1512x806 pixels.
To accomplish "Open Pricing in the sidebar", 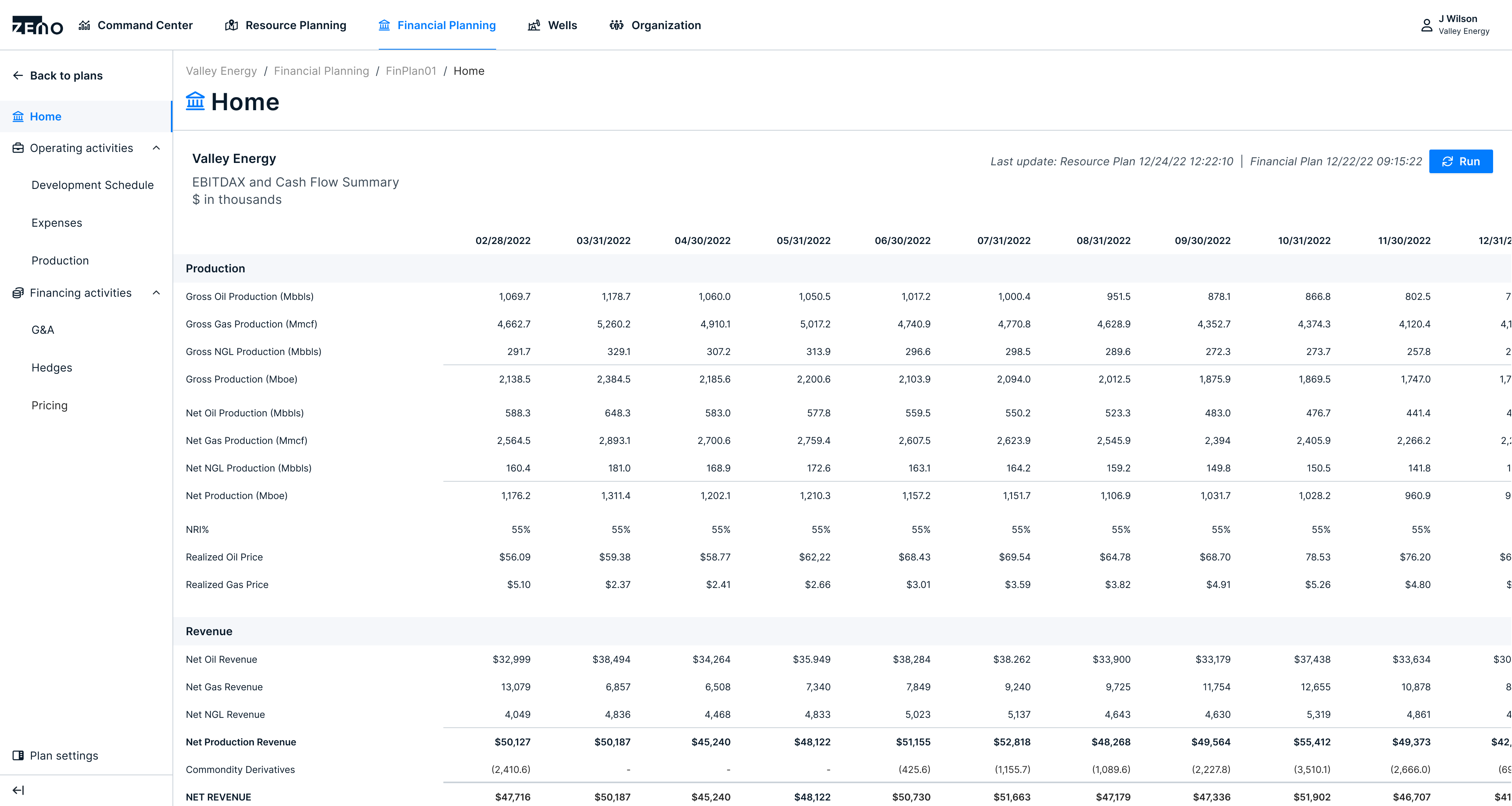I will [x=50, y=405].
